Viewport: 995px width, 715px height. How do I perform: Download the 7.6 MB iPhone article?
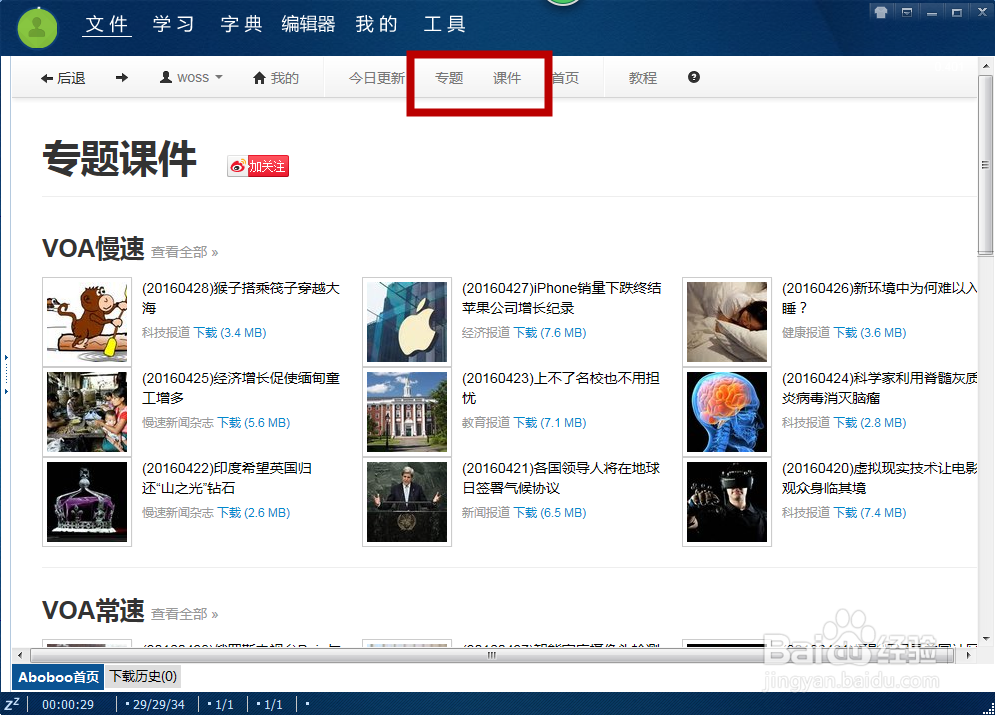pos(550,332)
